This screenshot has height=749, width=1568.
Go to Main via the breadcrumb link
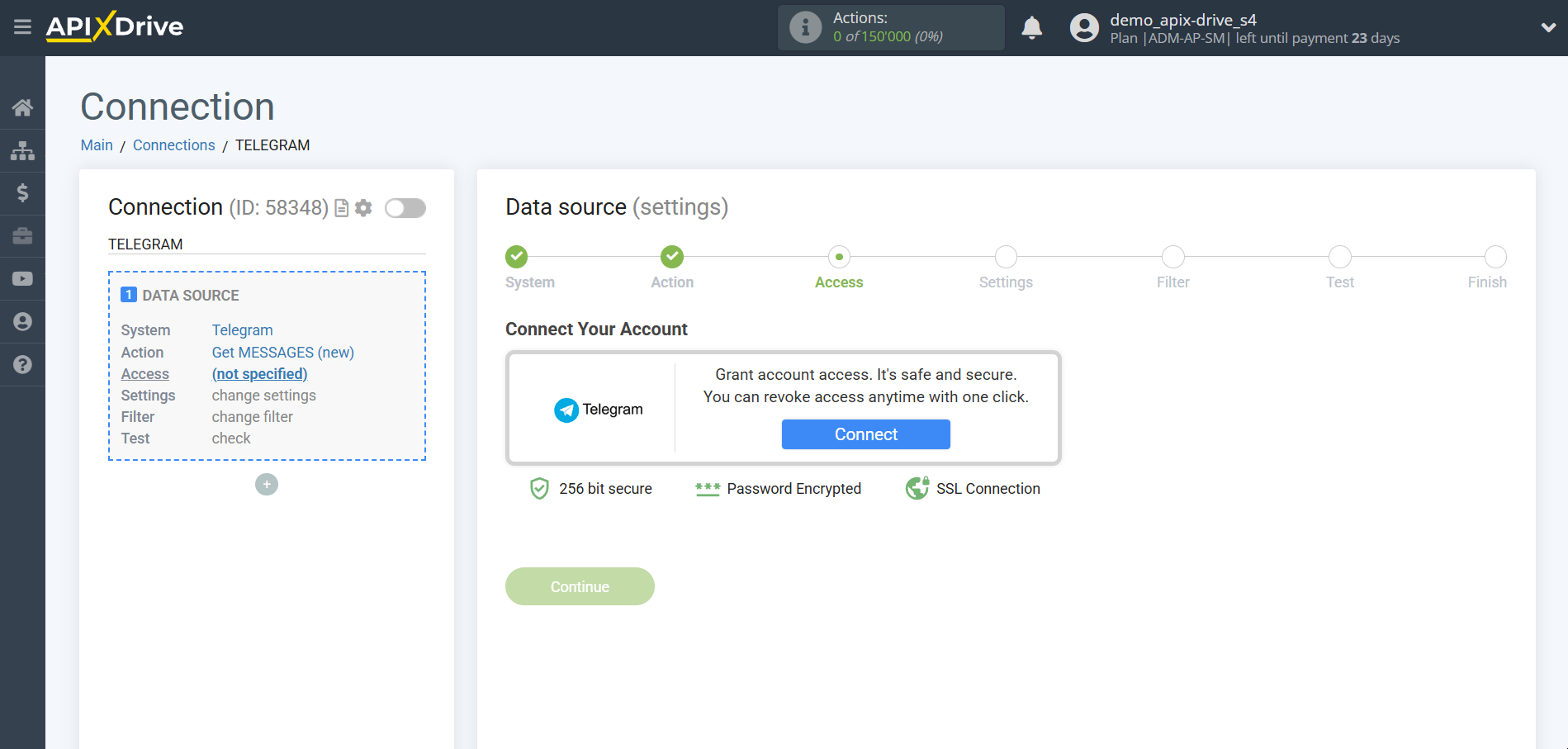[x=97, y=145]
